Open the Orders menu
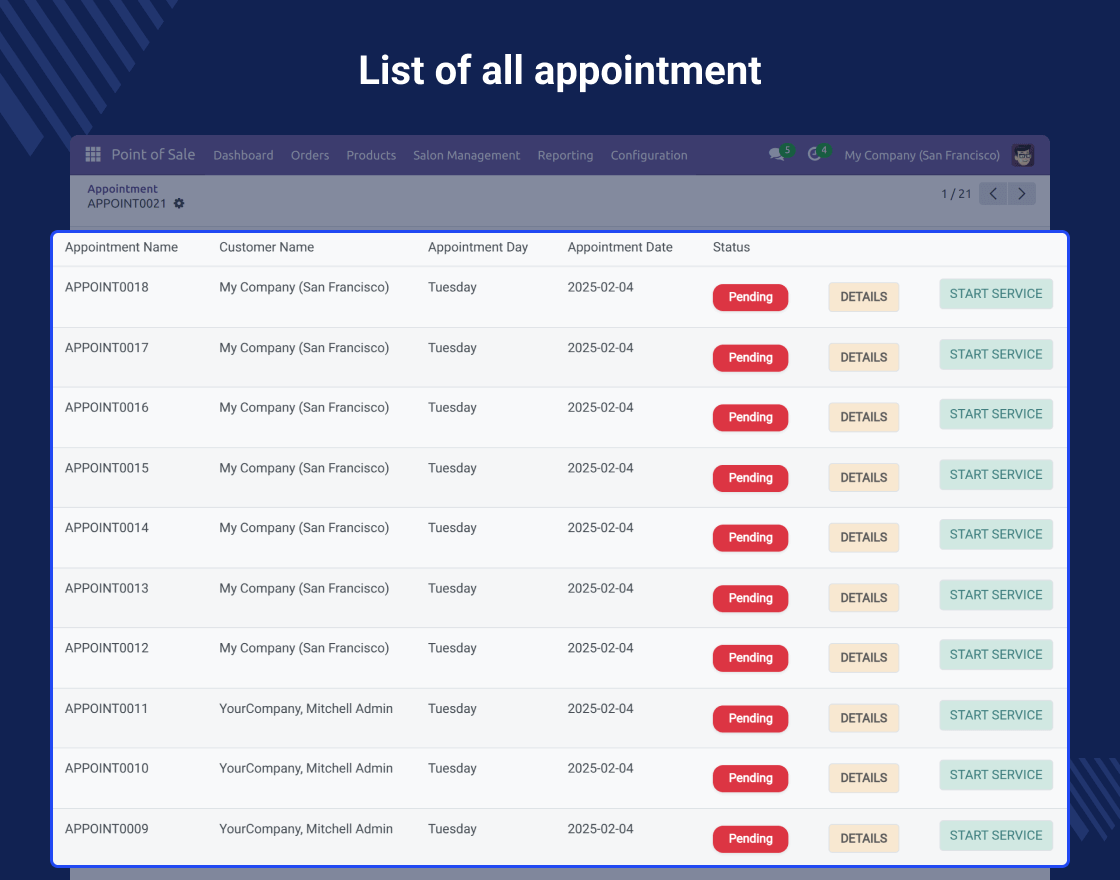 310,155
